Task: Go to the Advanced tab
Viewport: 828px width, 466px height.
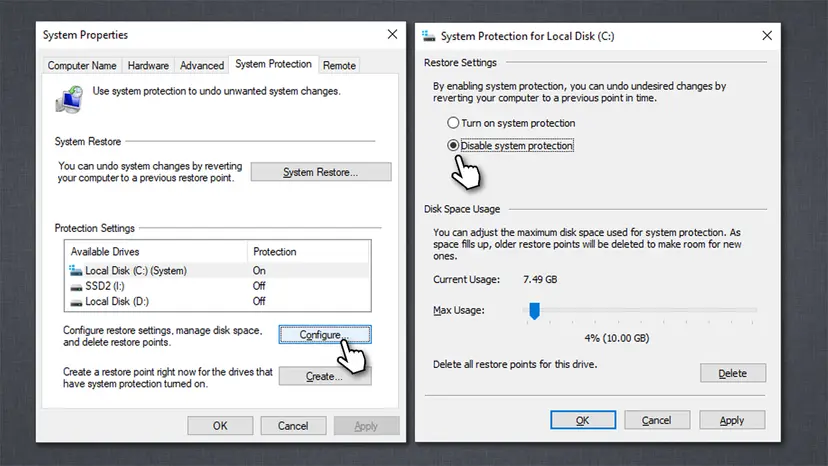Action: tap(202, 66)
